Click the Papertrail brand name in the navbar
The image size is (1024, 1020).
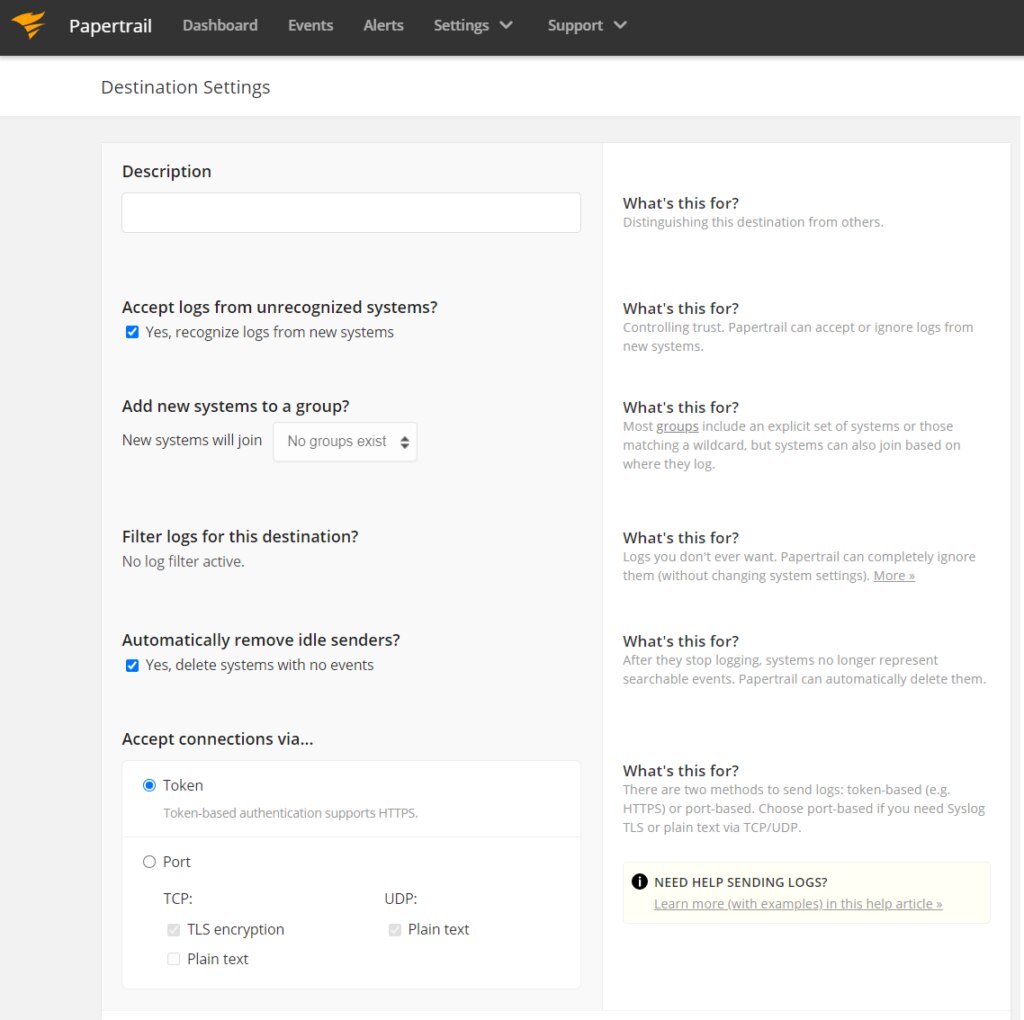[x=110, y=26]
